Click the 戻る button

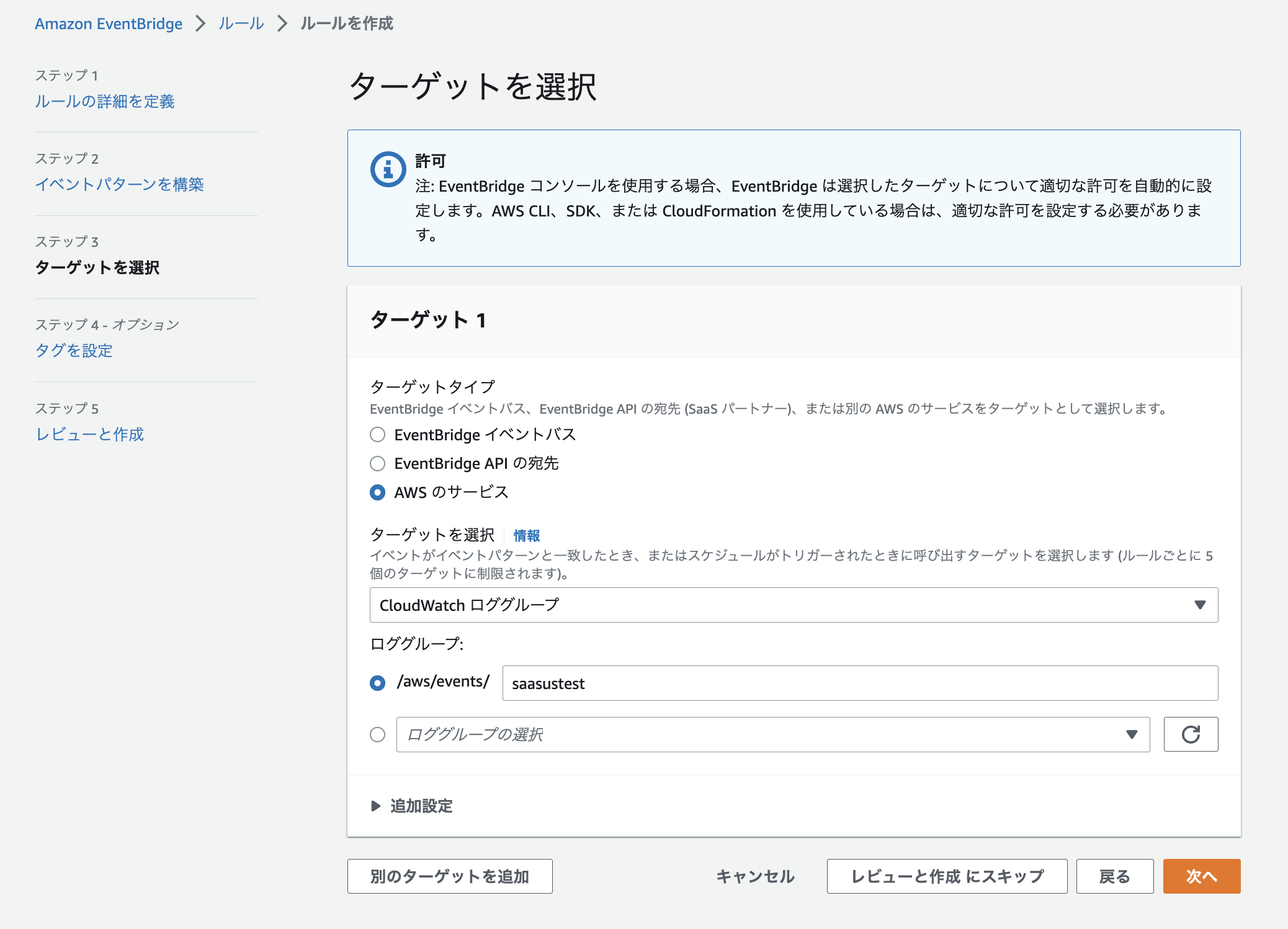point(1115,876)
